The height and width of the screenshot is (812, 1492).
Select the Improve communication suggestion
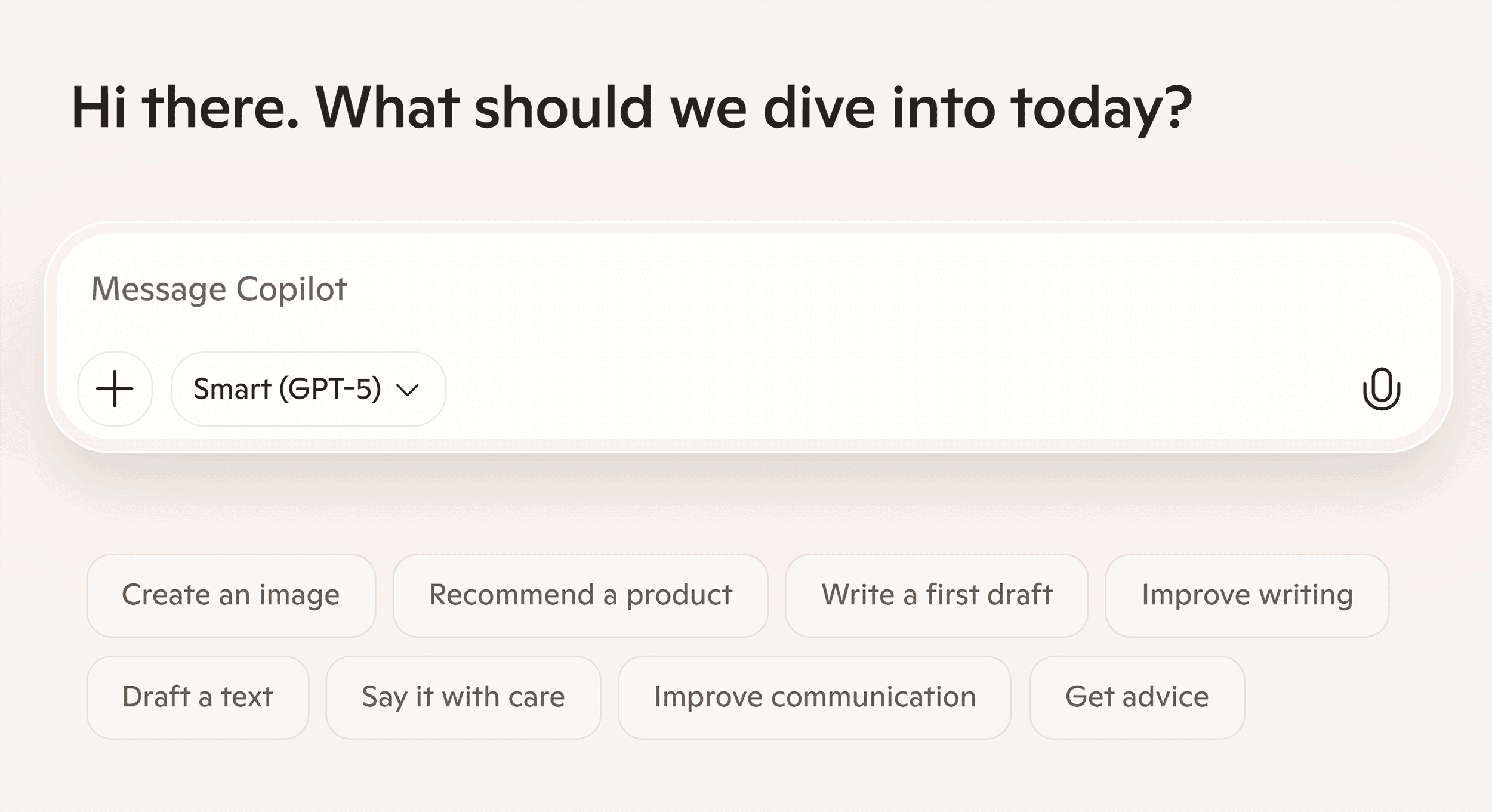815,696
